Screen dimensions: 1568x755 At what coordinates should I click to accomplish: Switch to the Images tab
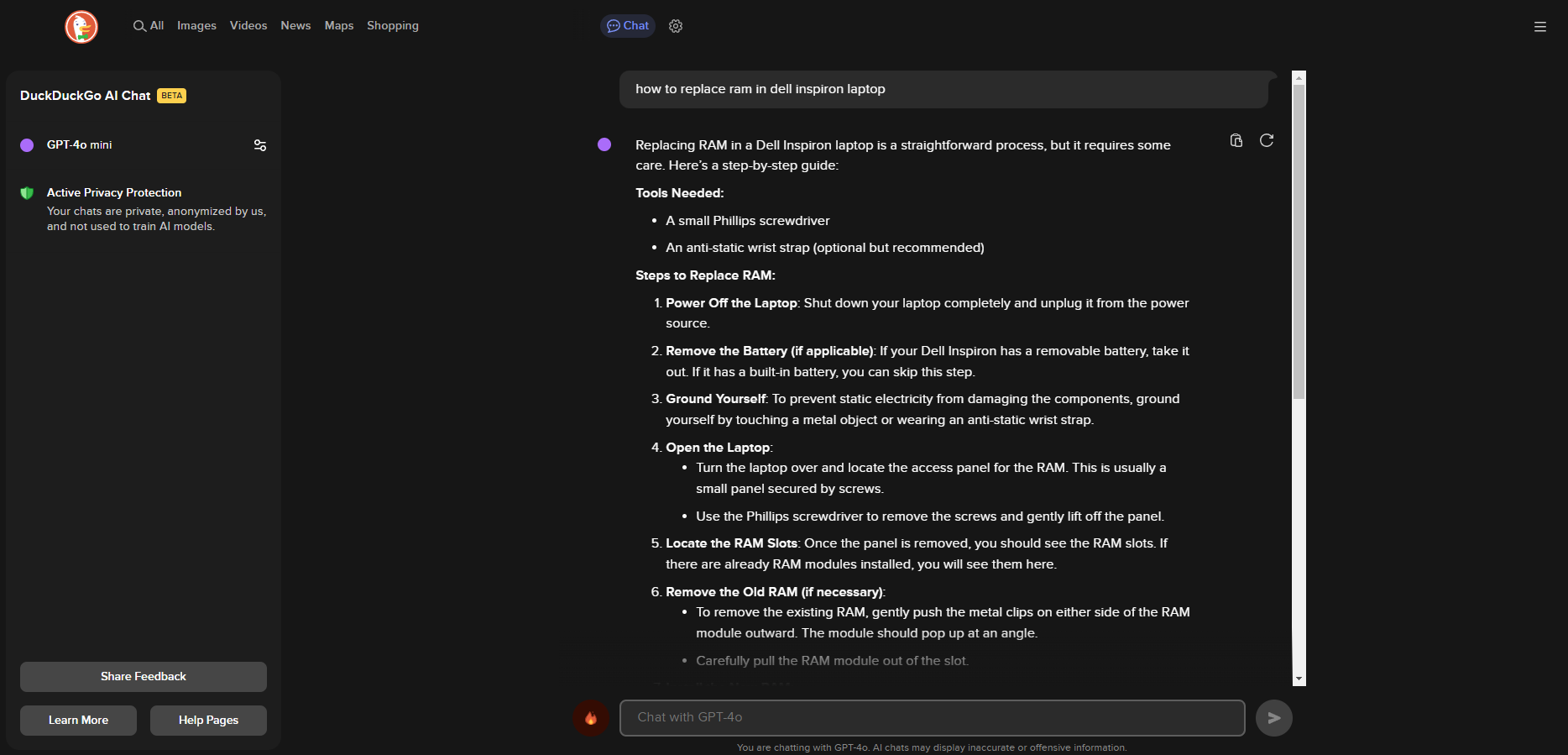[196, 26]
